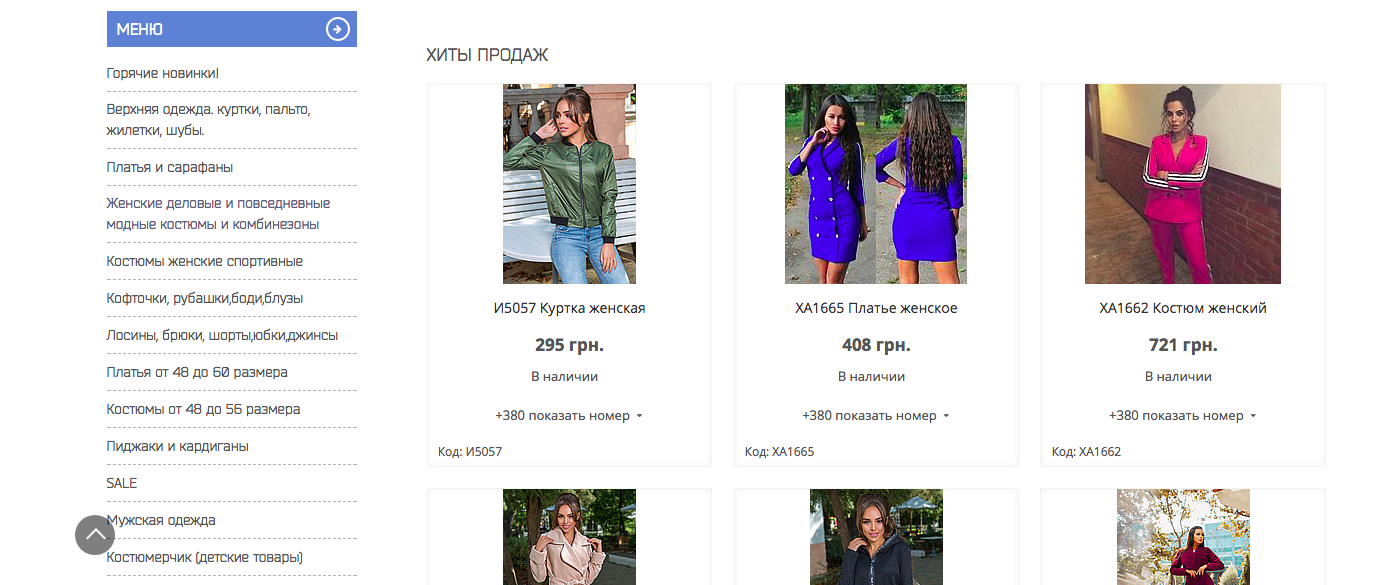
Task: Open Верхняя одежда куртки, пальто category
Action: click(x=208, y=119)
